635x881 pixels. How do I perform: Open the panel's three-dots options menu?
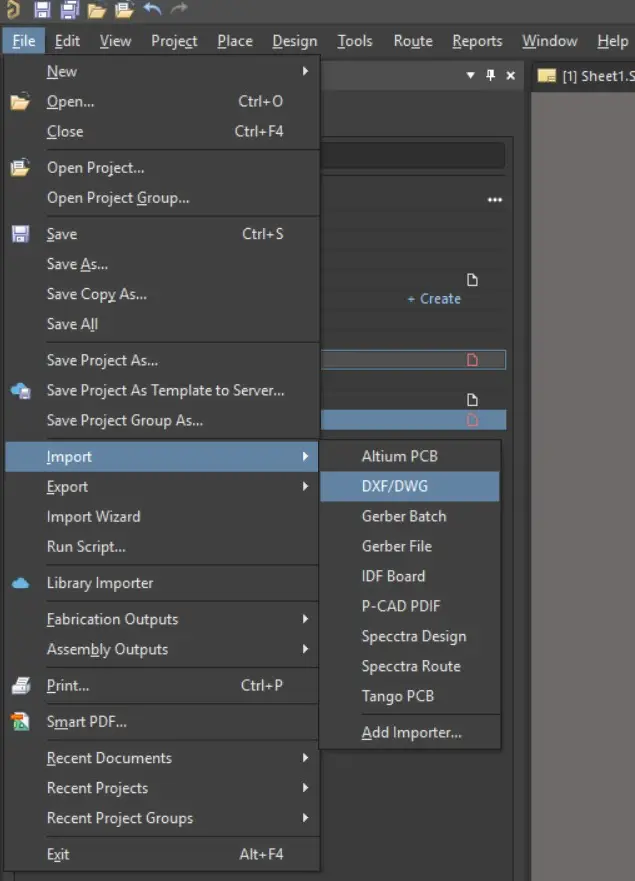pyautogui.click(x=494, y=200)
